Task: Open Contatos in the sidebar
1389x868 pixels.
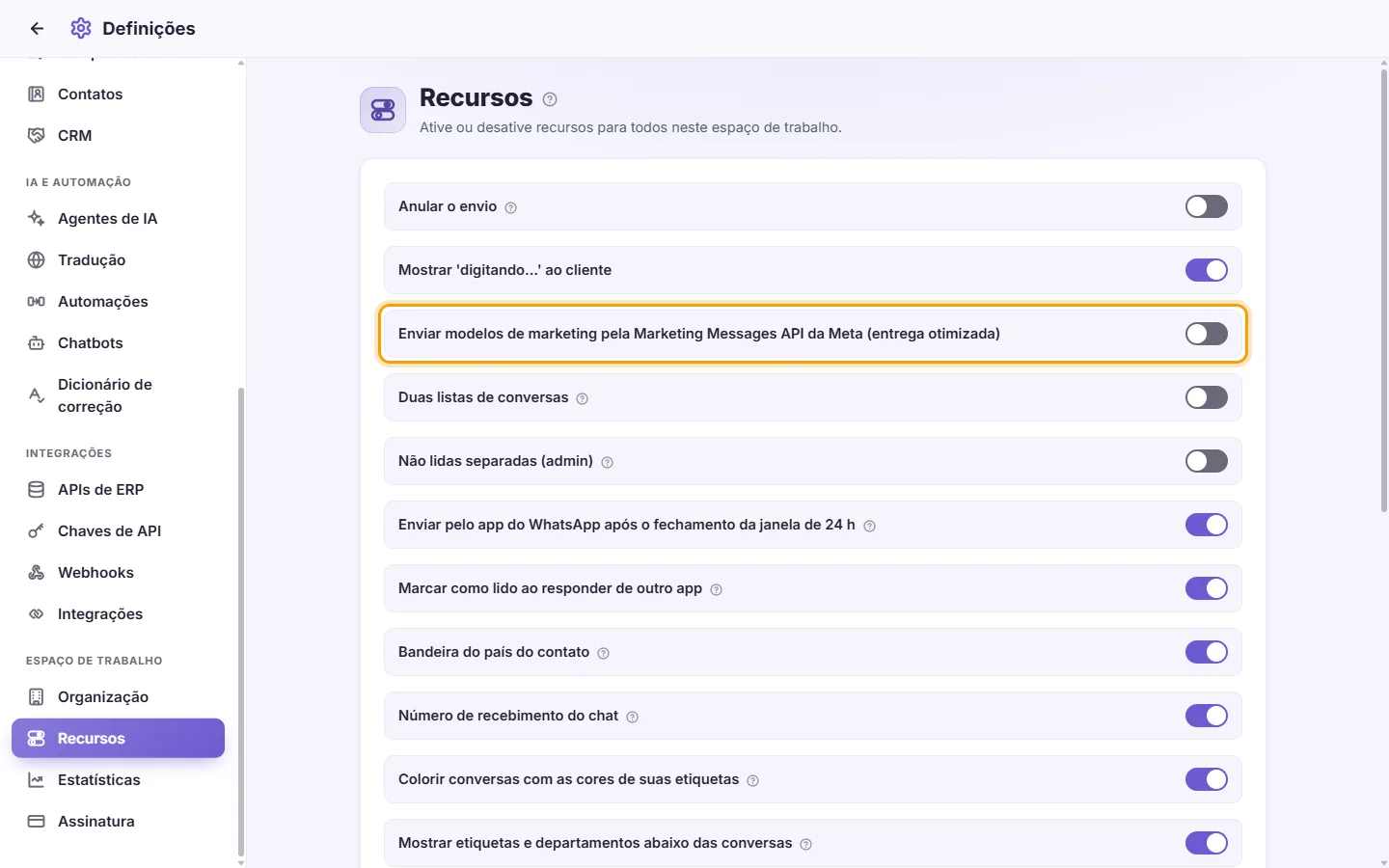Action: pos(118,95)
